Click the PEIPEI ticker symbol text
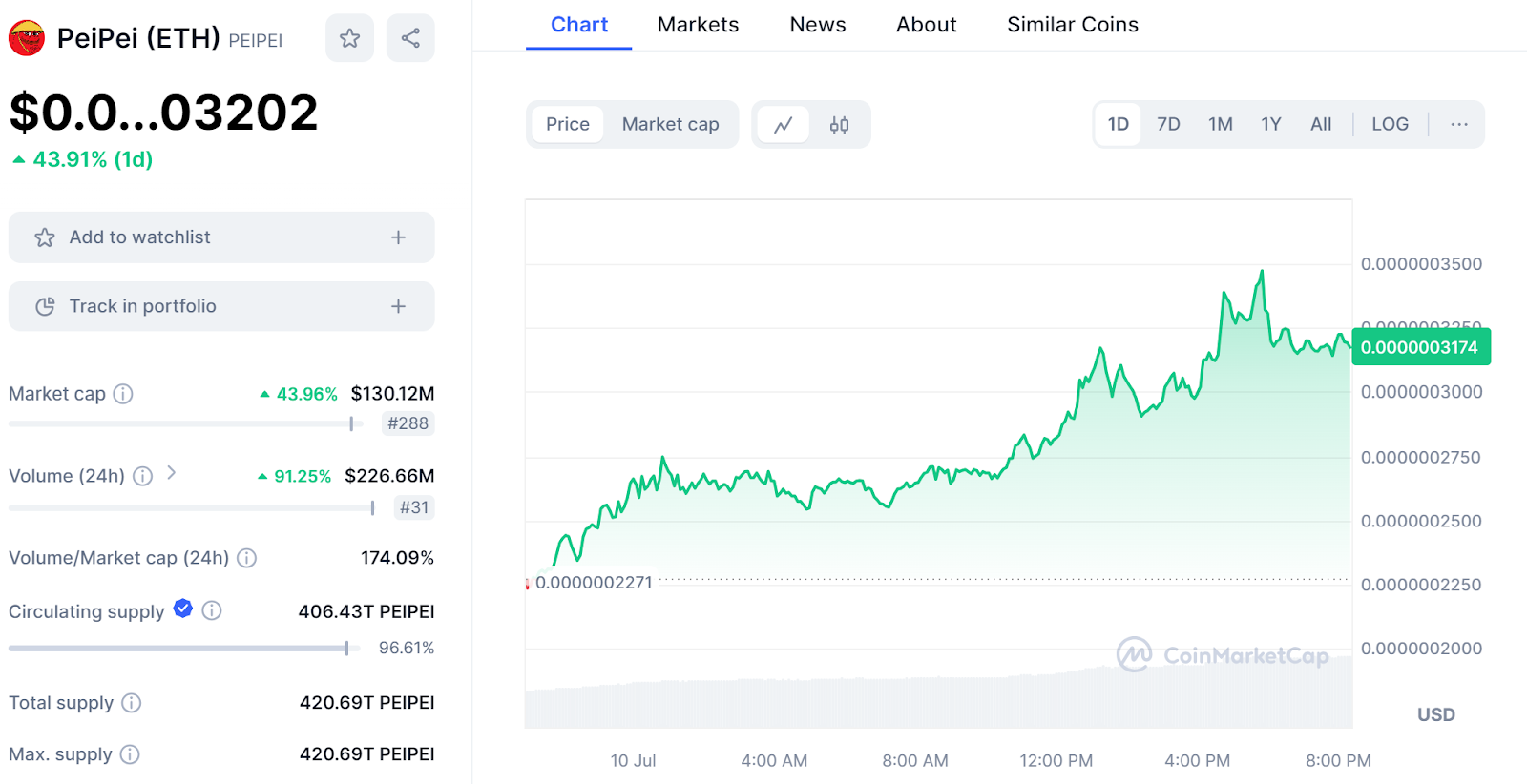This screenshot has width=1527, height=784. pyautogui.click(x=256, y=41)
